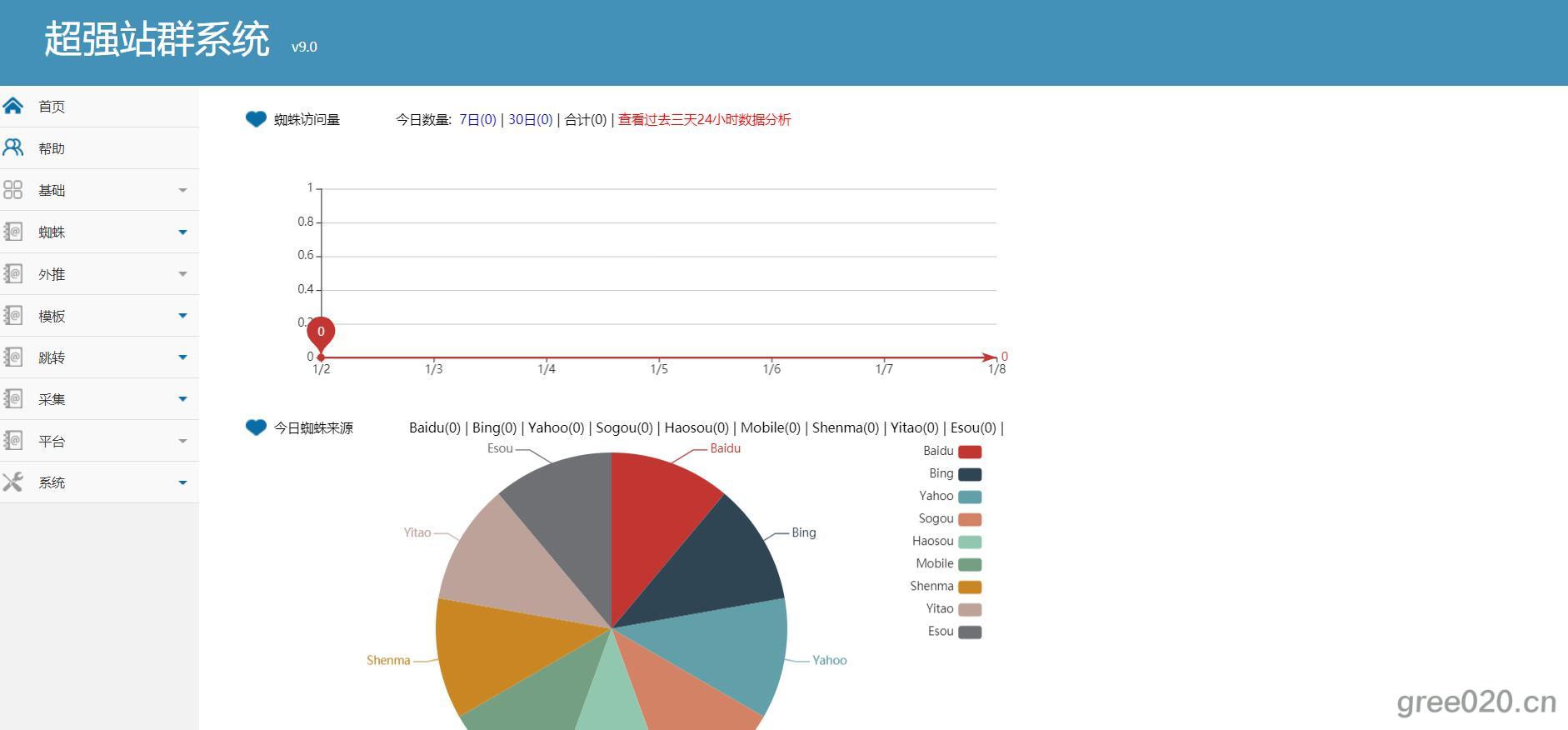Expand the 跳转 menu arrow

182,357
